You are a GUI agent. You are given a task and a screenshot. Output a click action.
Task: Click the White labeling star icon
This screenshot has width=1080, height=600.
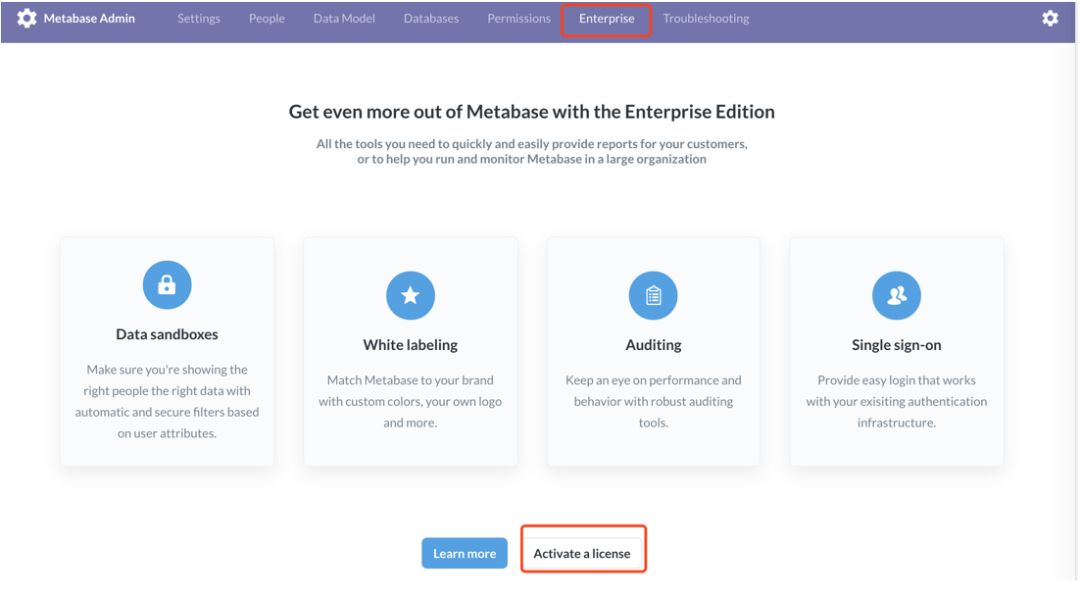[410, 296]
